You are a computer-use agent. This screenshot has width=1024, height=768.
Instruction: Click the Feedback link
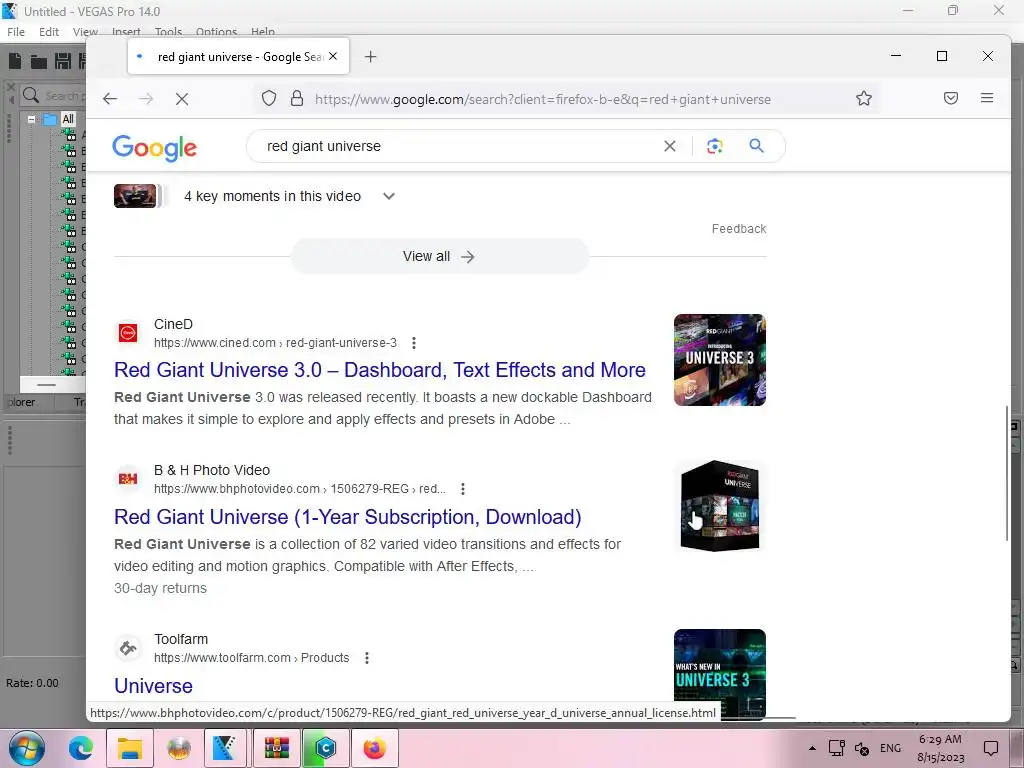(x=739, y=229)
